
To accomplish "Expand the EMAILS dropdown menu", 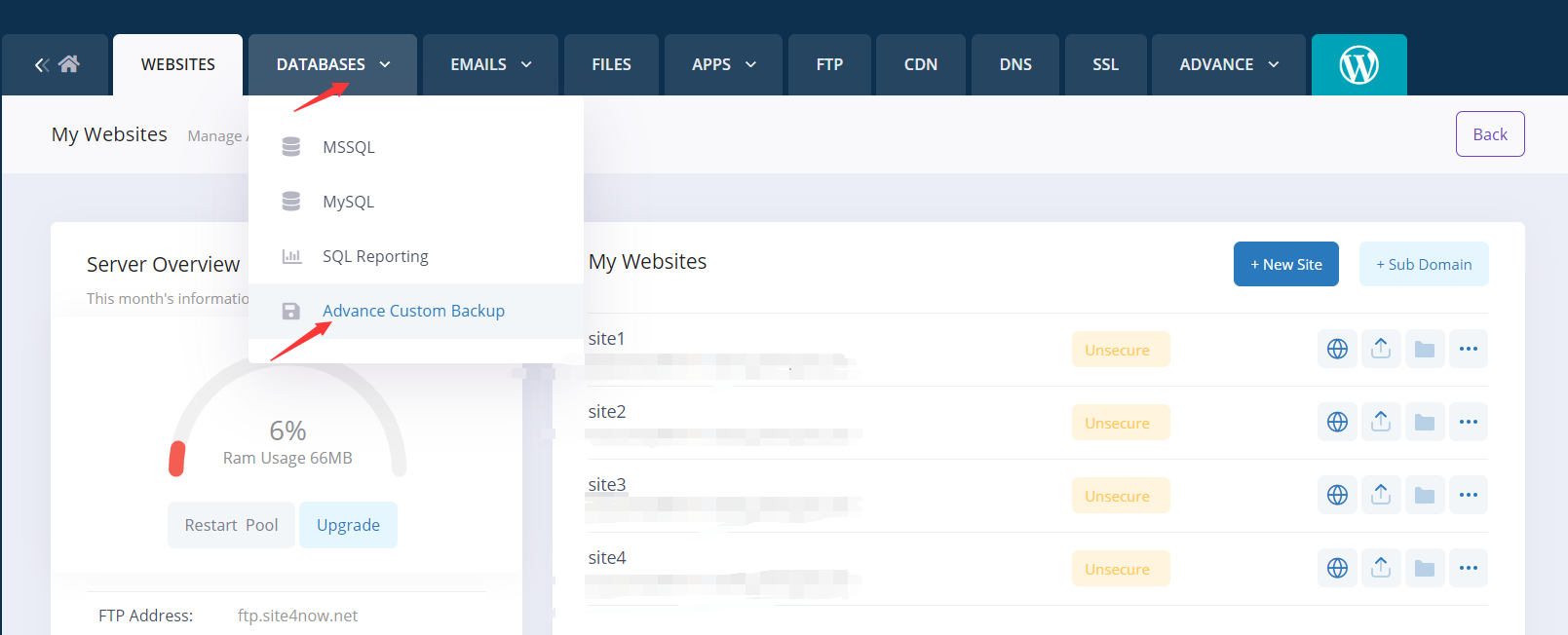I will point(490,65).
